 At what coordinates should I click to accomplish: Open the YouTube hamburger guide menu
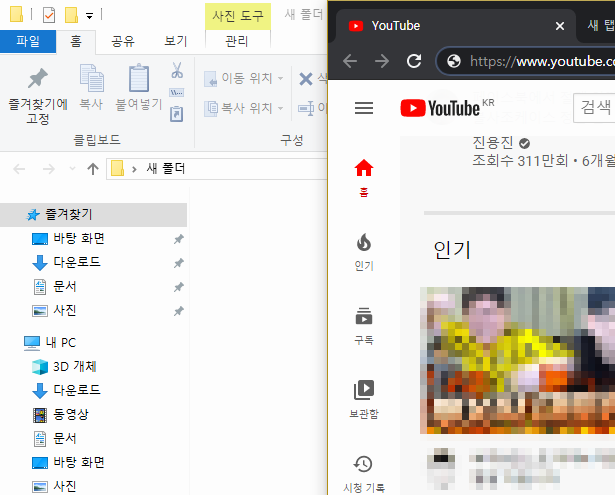click(364, 108)
